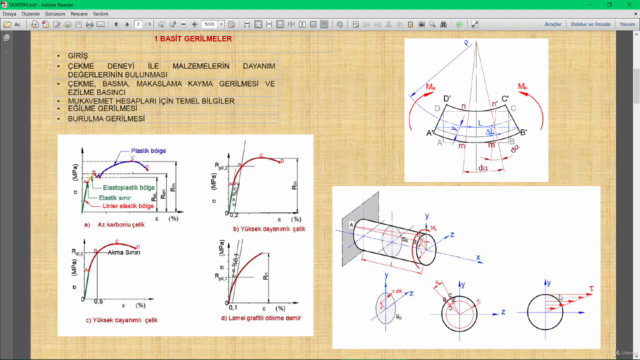Open the zoom level dropdown arrow

click(x=221, y=24)
